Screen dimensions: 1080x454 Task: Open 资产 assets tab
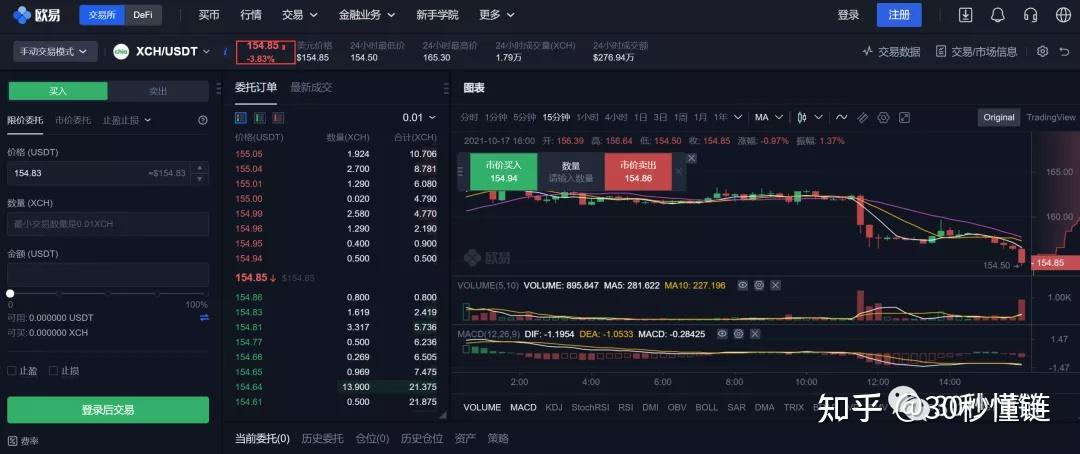point(465,438)
